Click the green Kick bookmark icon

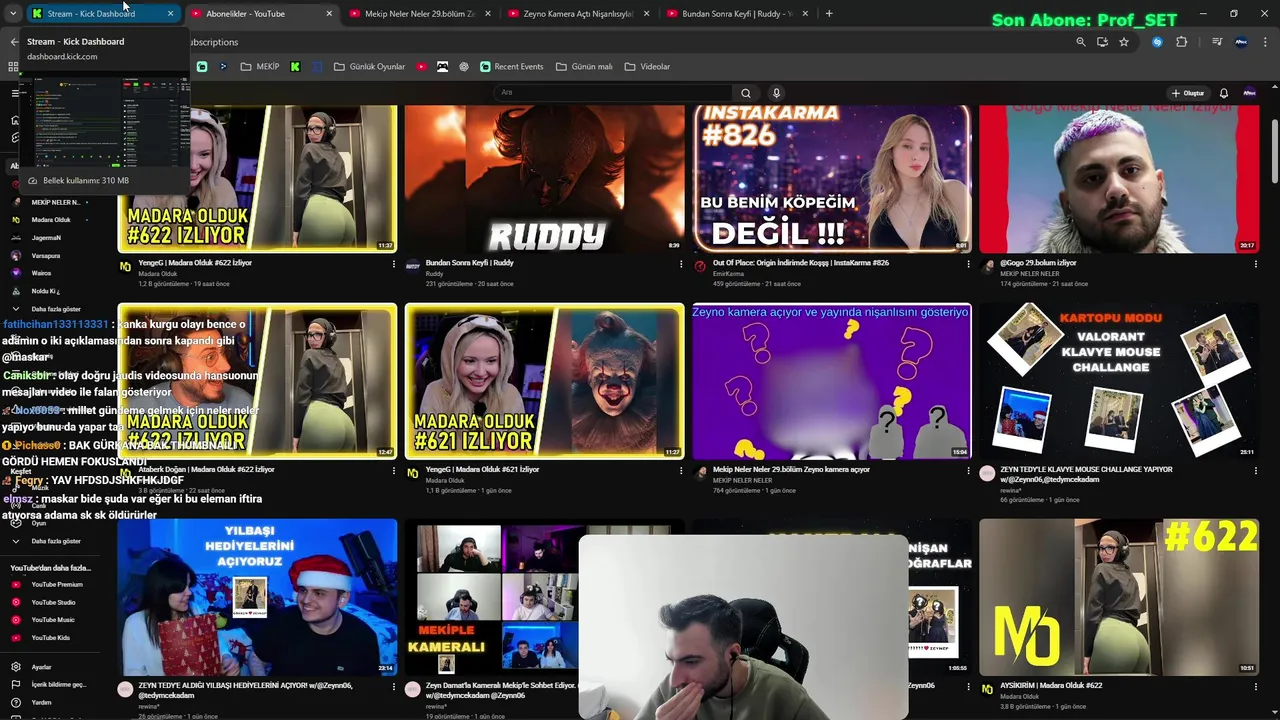pyautogui.click(x=295, y=67)
